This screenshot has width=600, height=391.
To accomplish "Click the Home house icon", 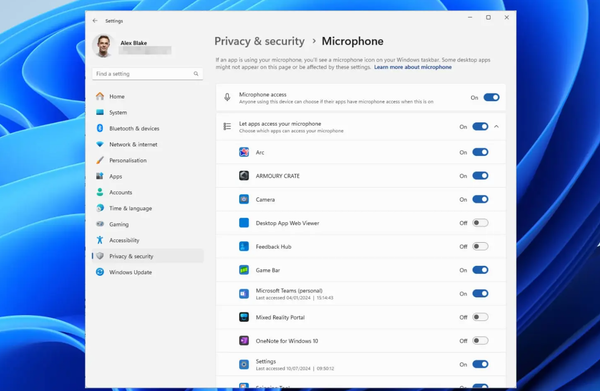I will pyautogui.click(x=100, y=96).
